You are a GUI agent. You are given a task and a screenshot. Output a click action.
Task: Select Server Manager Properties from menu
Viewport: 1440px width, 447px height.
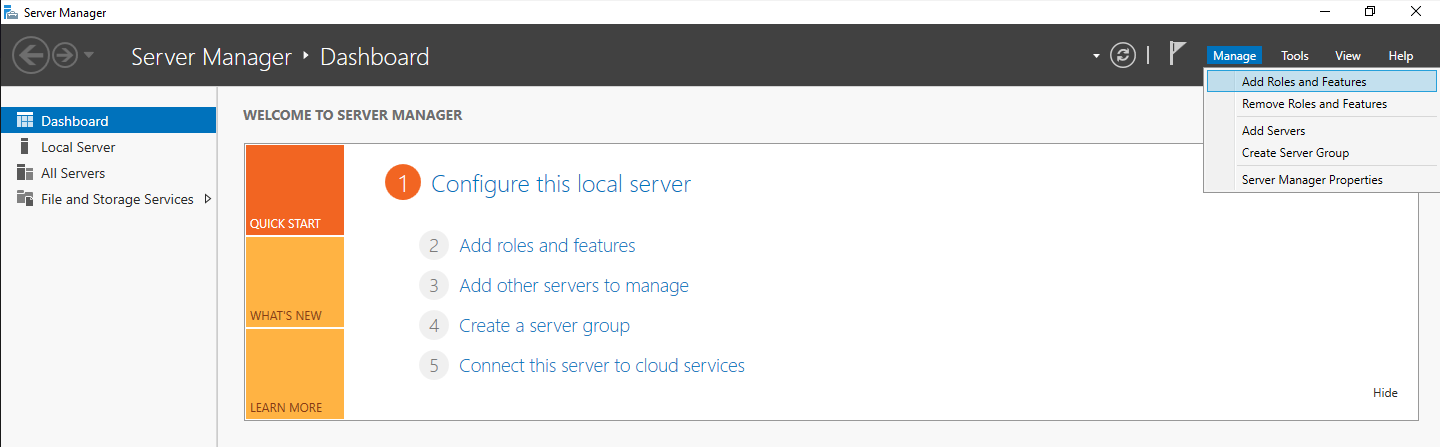(1312, 180)
